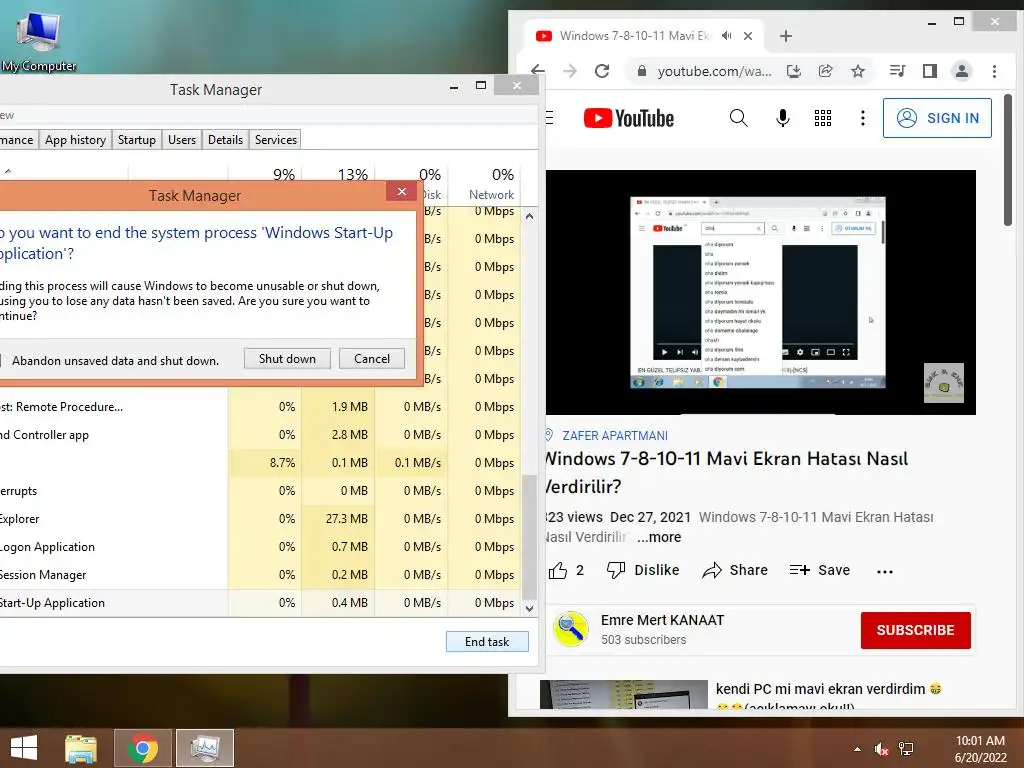The width and height of the screenshot is (1024, 768).
Task: Open YouTube search
Action: pos(738,118)
